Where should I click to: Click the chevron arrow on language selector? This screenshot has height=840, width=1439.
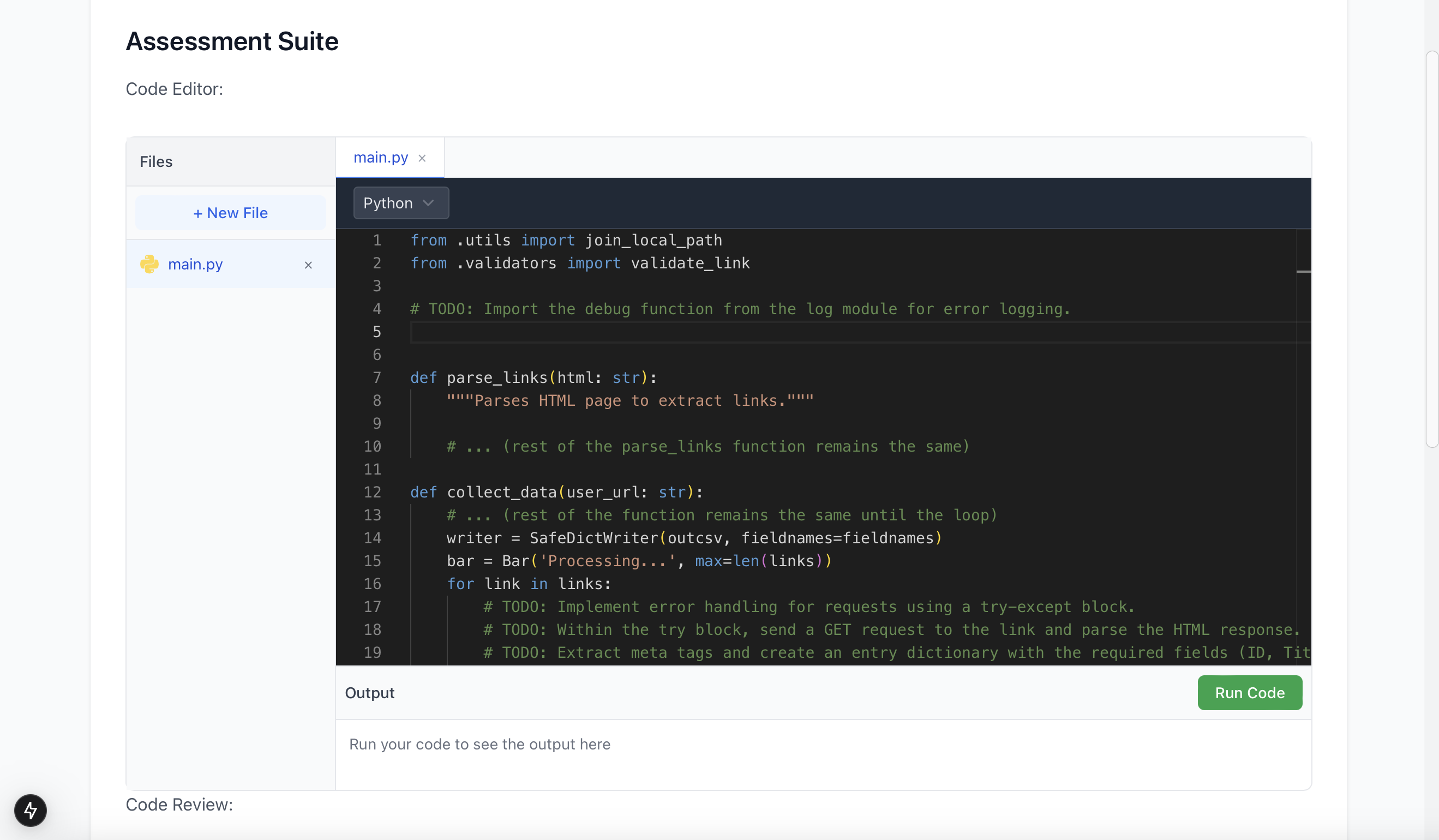(428, 203)
